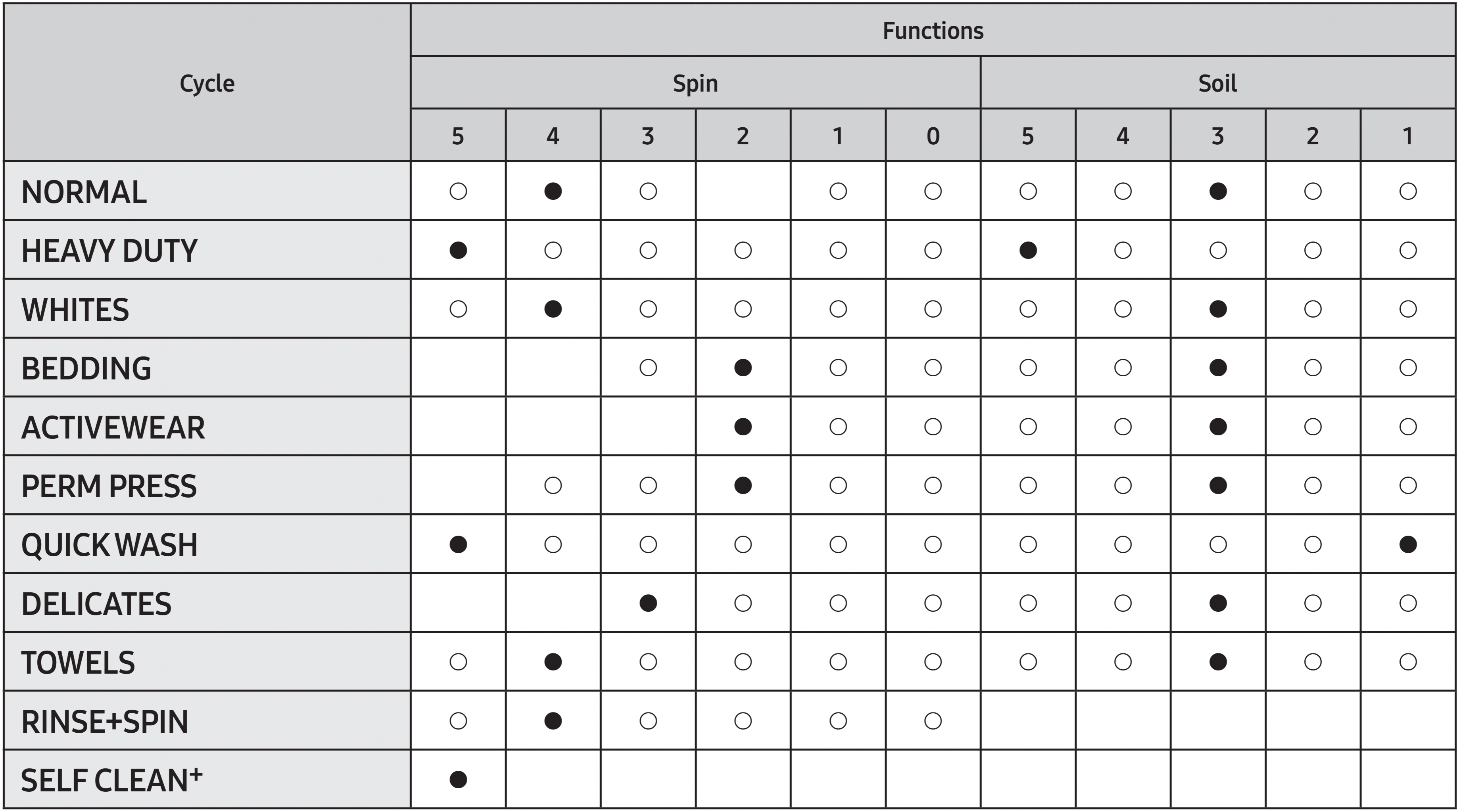Click the Spin column group header
This screenshot has height=812, width=1459.
point(695,83)
